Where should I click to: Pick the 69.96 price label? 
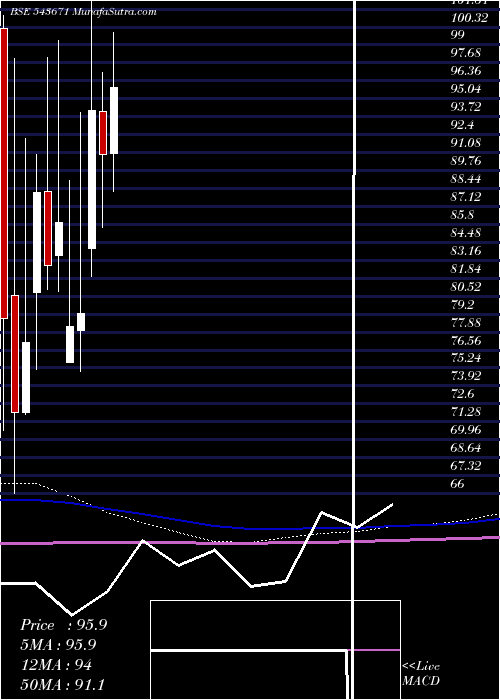(466, 430)
